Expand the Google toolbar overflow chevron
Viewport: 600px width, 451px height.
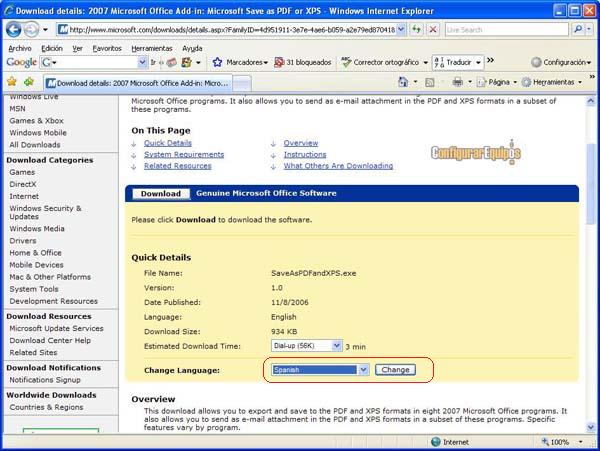click(490, 60)
